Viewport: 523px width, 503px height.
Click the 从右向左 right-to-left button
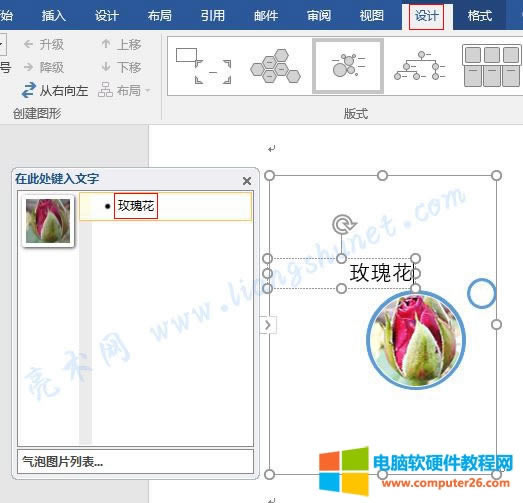click(x=55, y=90)
